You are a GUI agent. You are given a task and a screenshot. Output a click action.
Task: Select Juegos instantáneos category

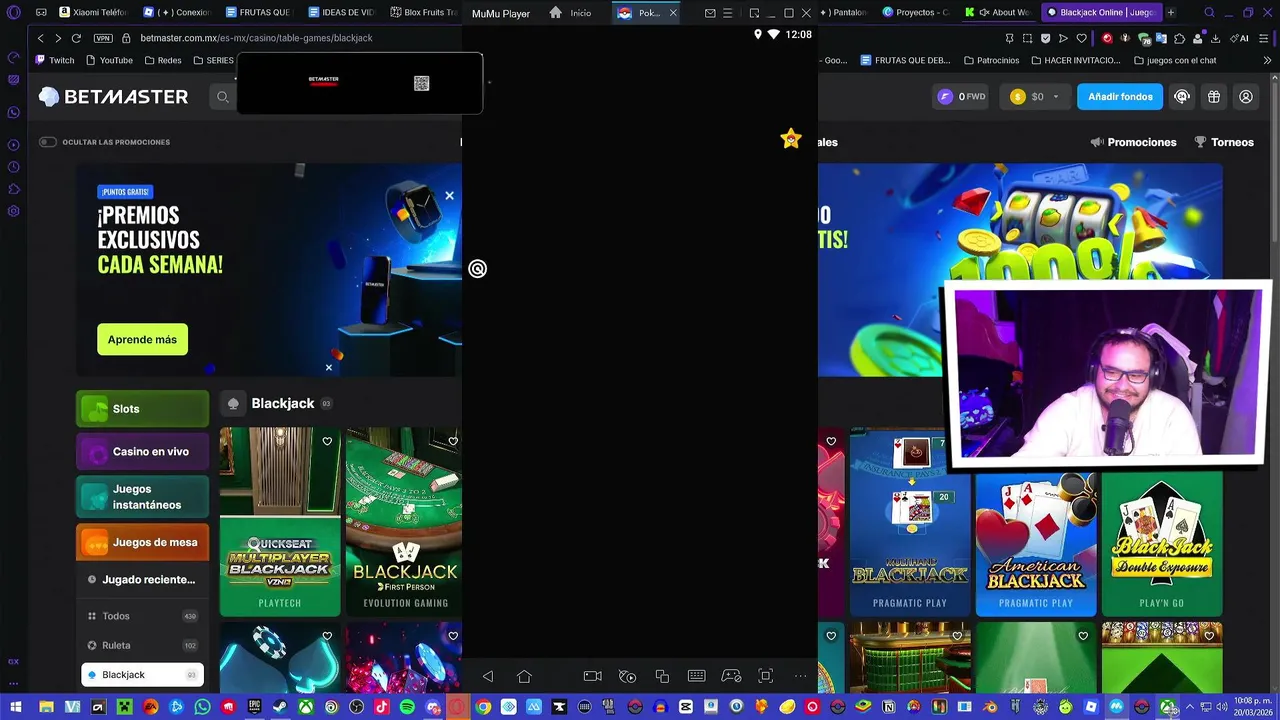142,497
